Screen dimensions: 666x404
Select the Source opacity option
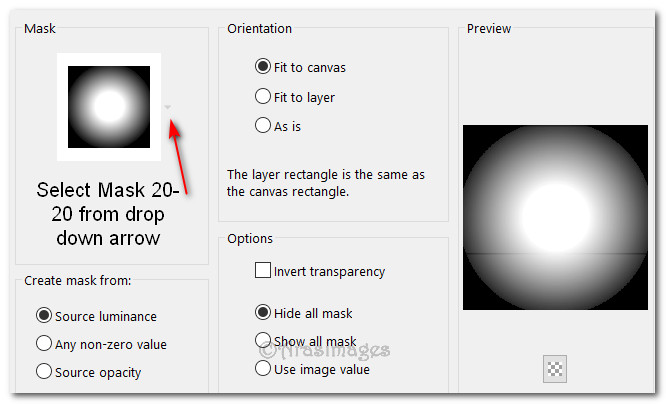point(44,372)
